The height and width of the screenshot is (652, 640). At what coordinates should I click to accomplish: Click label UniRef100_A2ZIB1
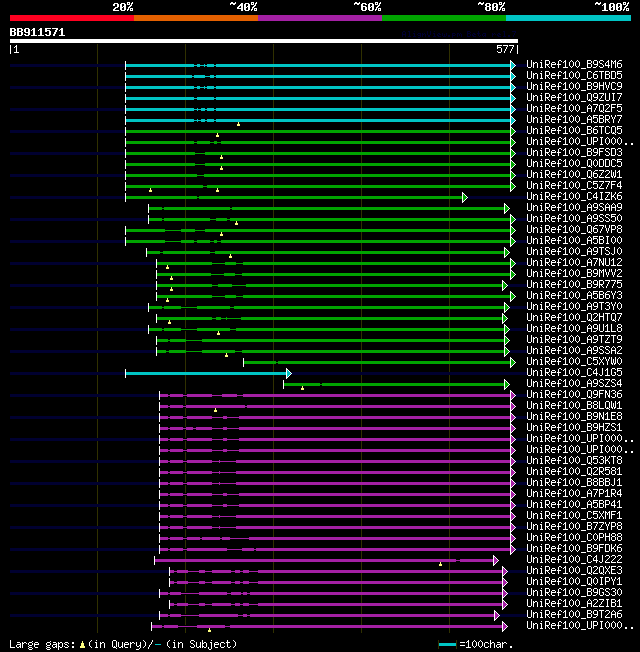574,604
